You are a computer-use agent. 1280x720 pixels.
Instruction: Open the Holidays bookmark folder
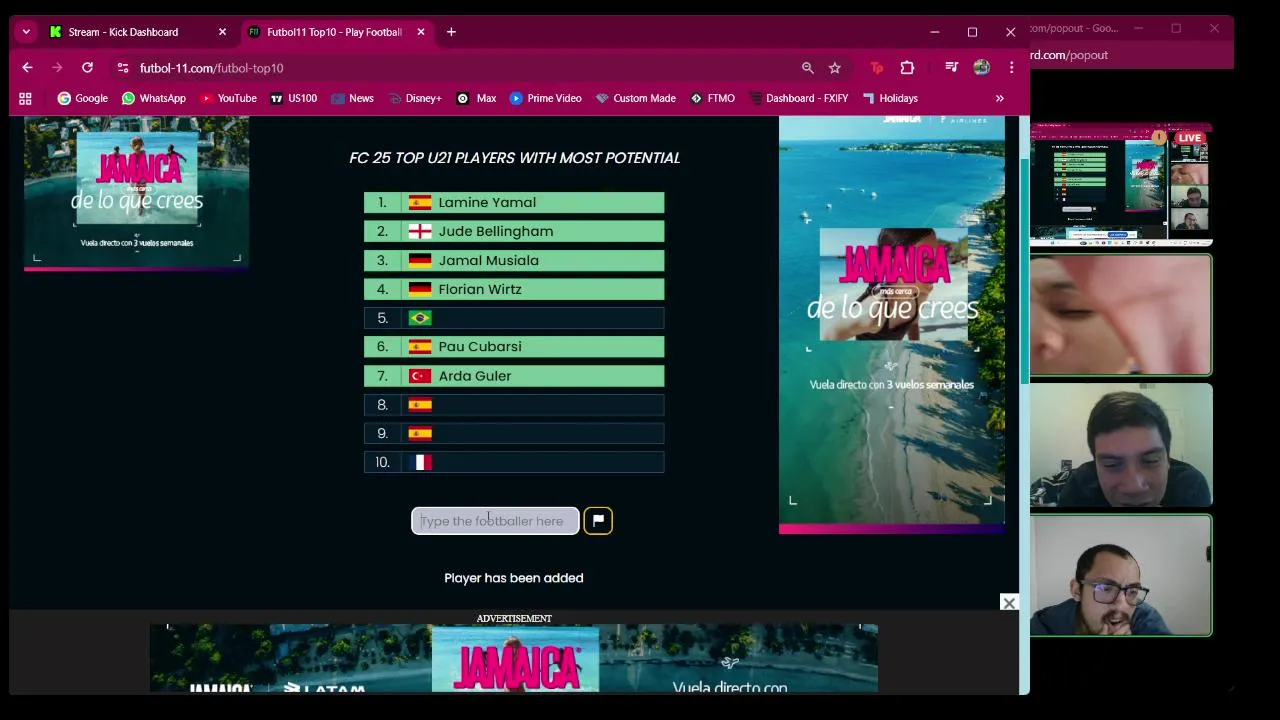click(x=889, y=98)
